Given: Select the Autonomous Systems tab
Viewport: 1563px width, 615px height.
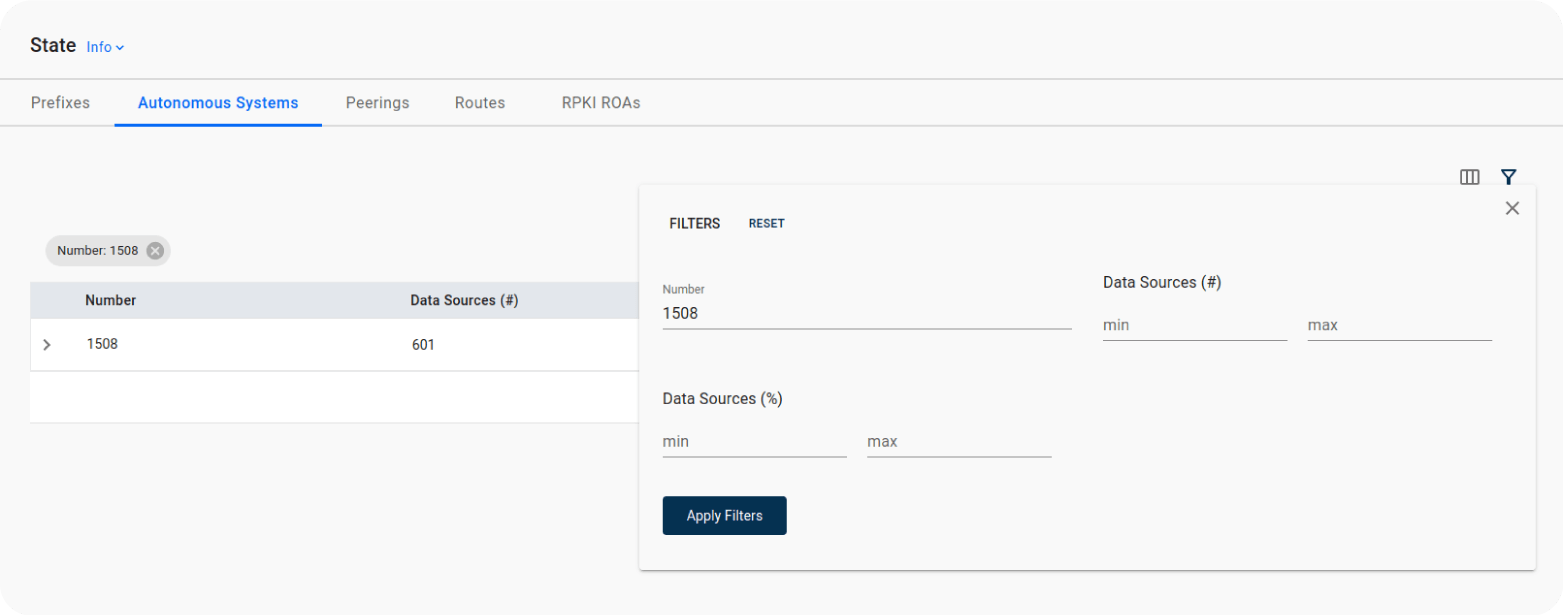Looking at the screenshot, I should click(x=218, y=103).
